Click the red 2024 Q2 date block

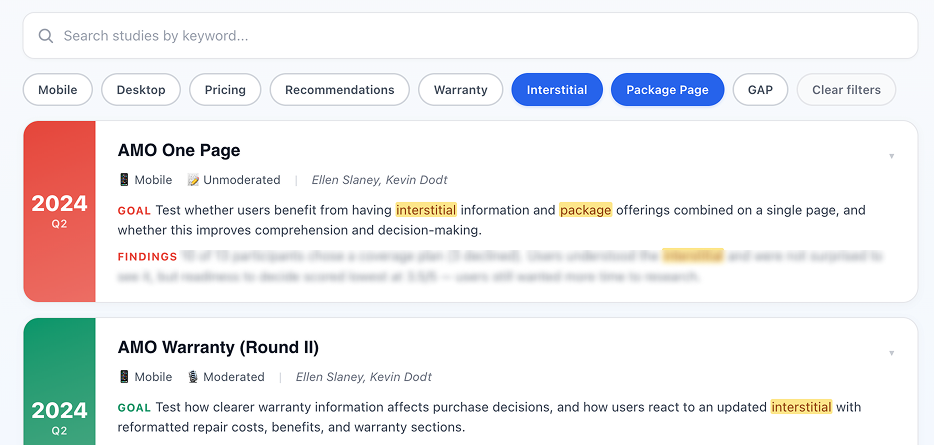click(x=59, y=211)
